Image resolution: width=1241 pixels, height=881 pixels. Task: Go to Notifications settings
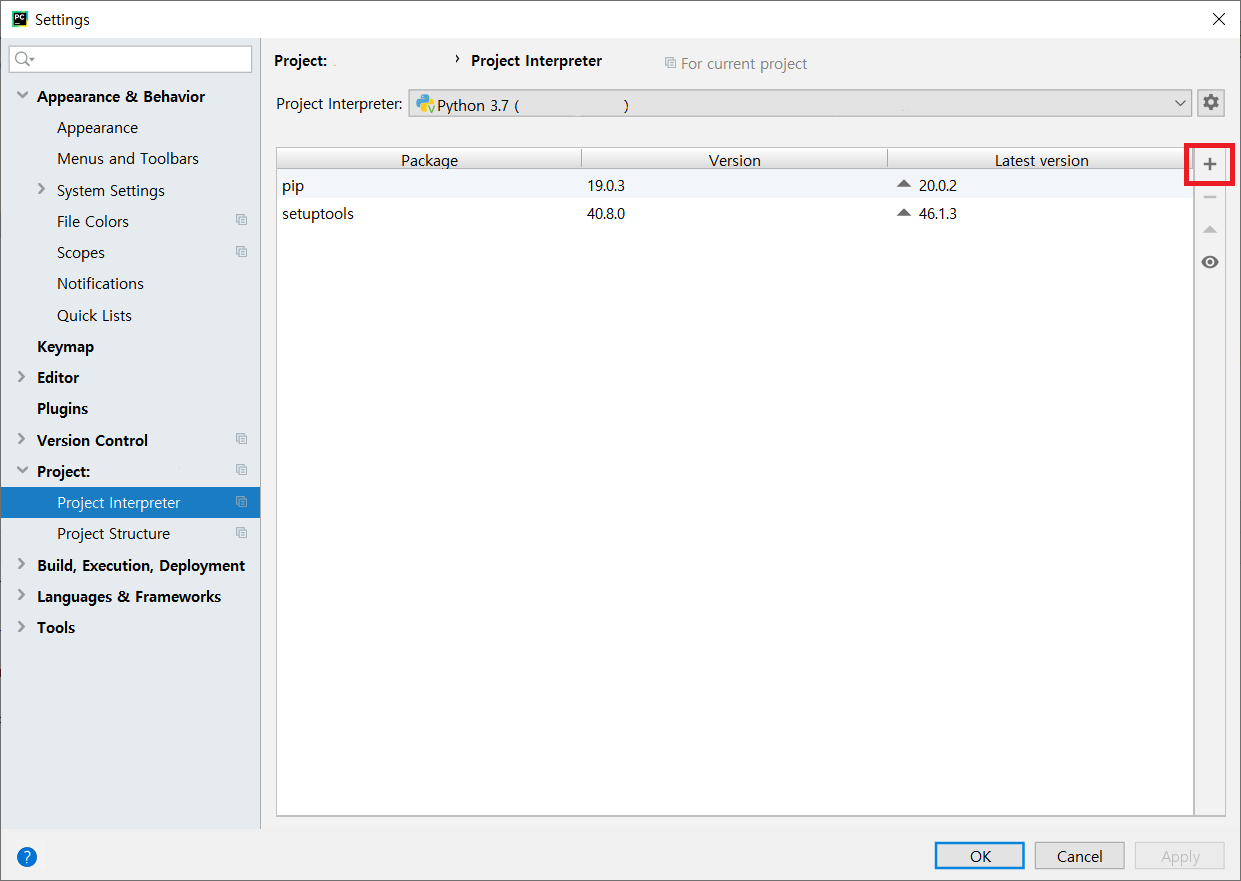coord(100,284)
